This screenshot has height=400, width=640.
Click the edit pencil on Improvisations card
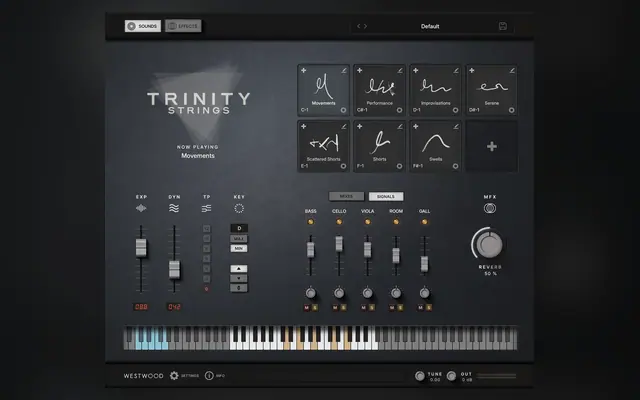point(456,71)
